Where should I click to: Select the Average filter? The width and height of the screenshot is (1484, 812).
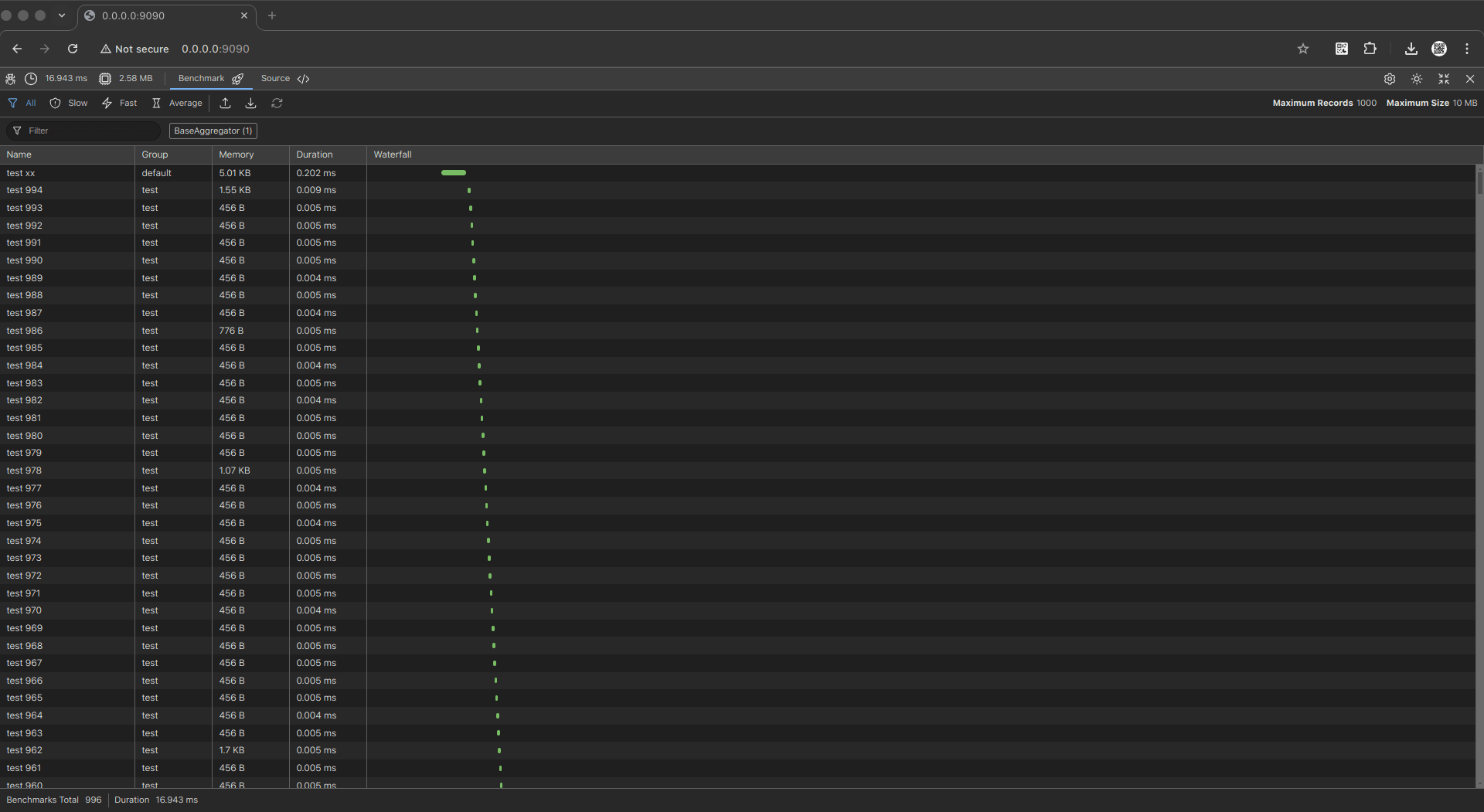(x=177, y=103)
